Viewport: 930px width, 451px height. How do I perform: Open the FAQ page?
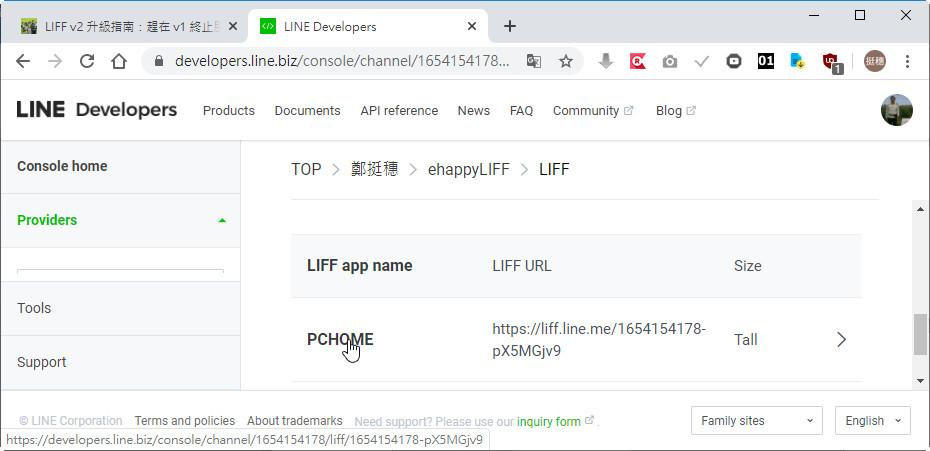coord(521,111)
